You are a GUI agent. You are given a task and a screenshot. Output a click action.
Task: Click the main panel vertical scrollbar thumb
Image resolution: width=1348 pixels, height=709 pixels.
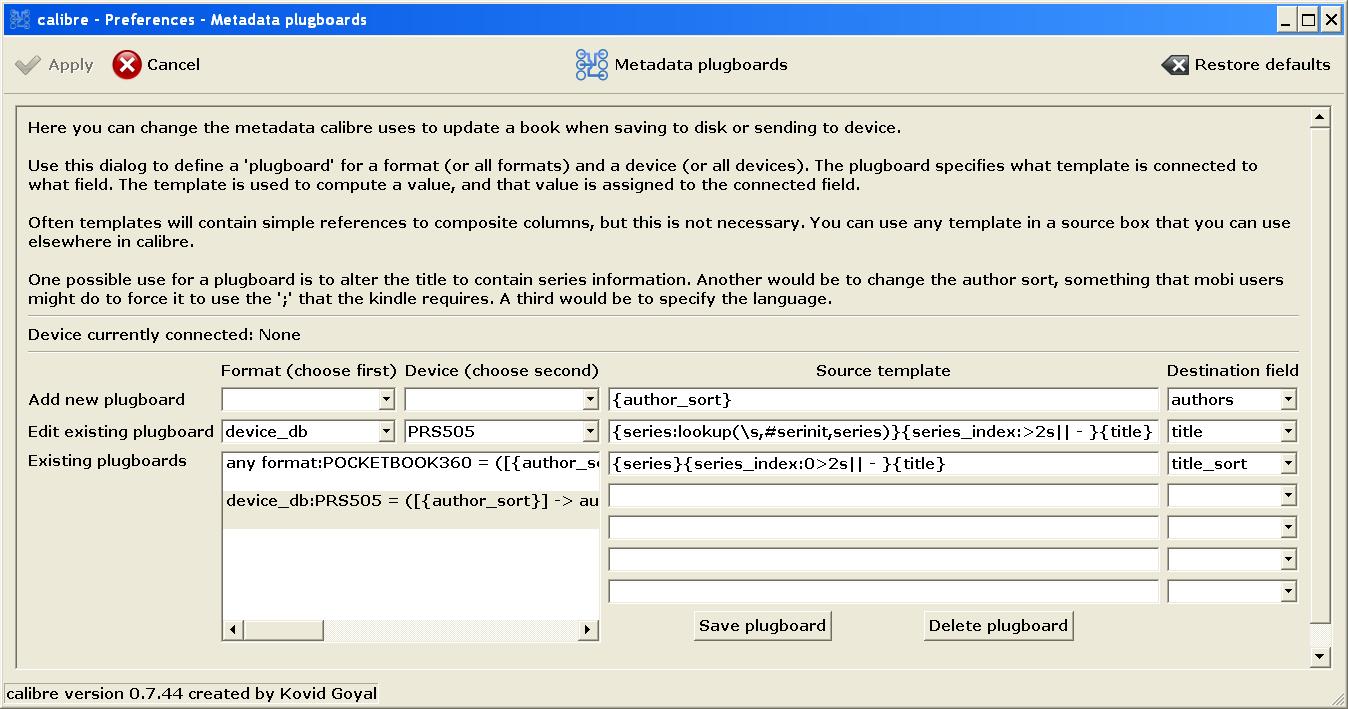coord(1320,375)
